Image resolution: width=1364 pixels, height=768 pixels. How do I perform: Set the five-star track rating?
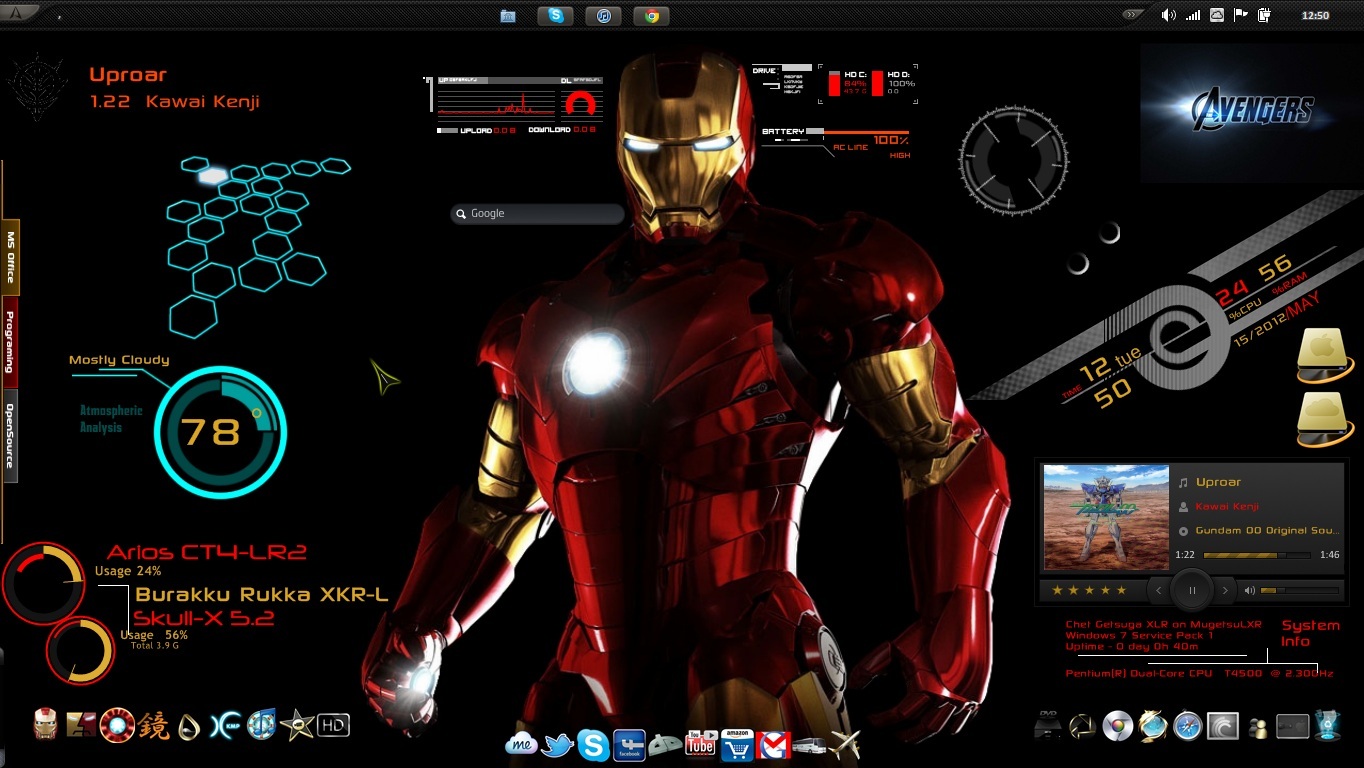1089,590
